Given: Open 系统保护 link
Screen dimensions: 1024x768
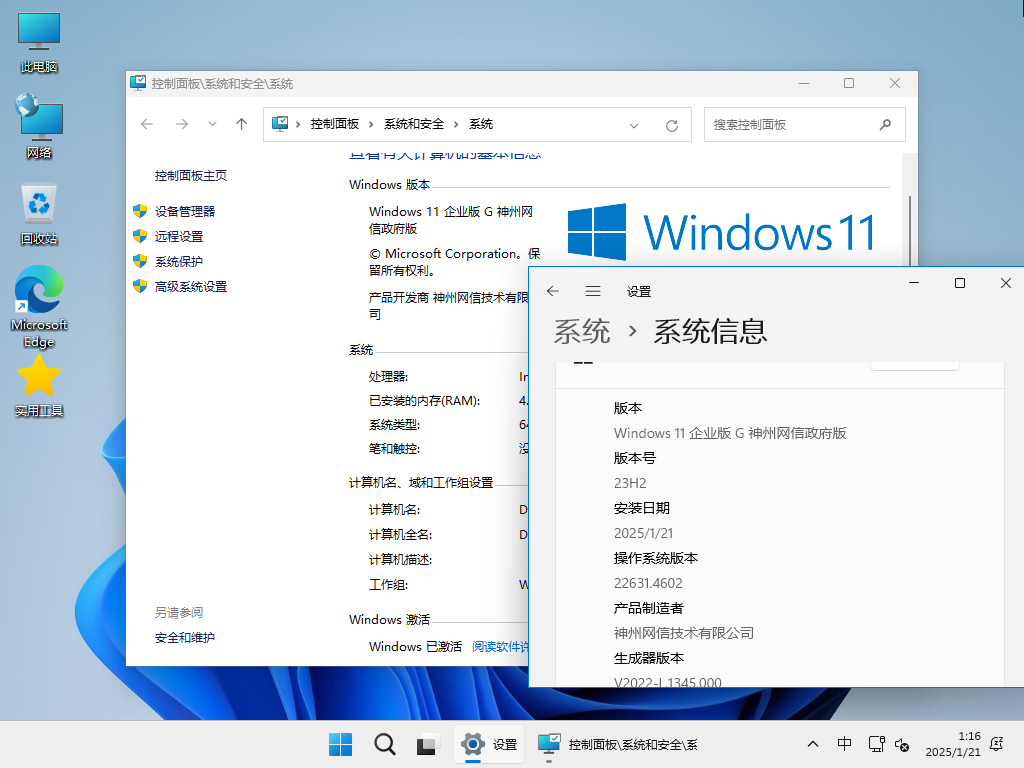Looking at the screenshot, I should pyautogui.click(x=179, y=261).
